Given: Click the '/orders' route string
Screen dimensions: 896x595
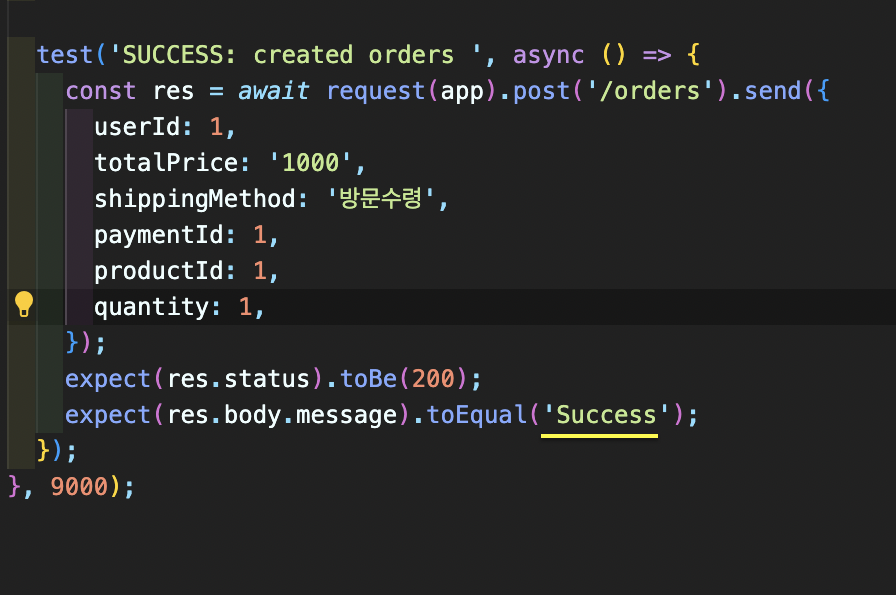Looking at the screenshot, I should (650, 91).
